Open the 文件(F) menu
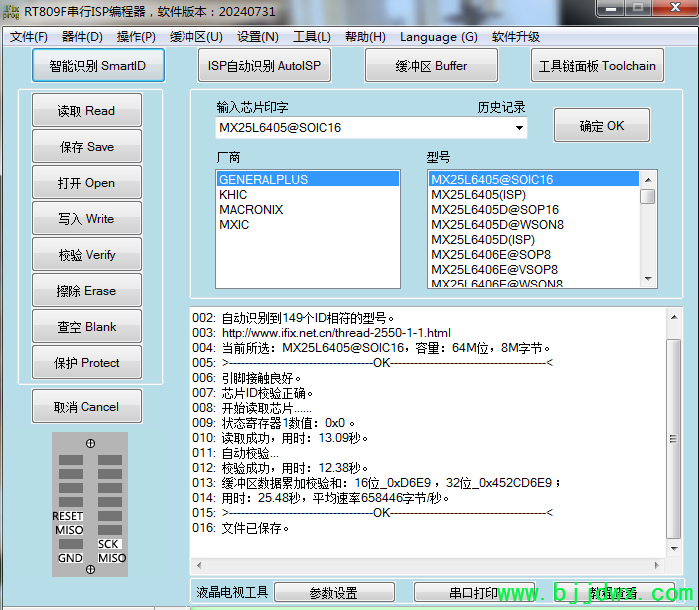Viewport: 699px width, 610px height. click(x=29, y=37)
